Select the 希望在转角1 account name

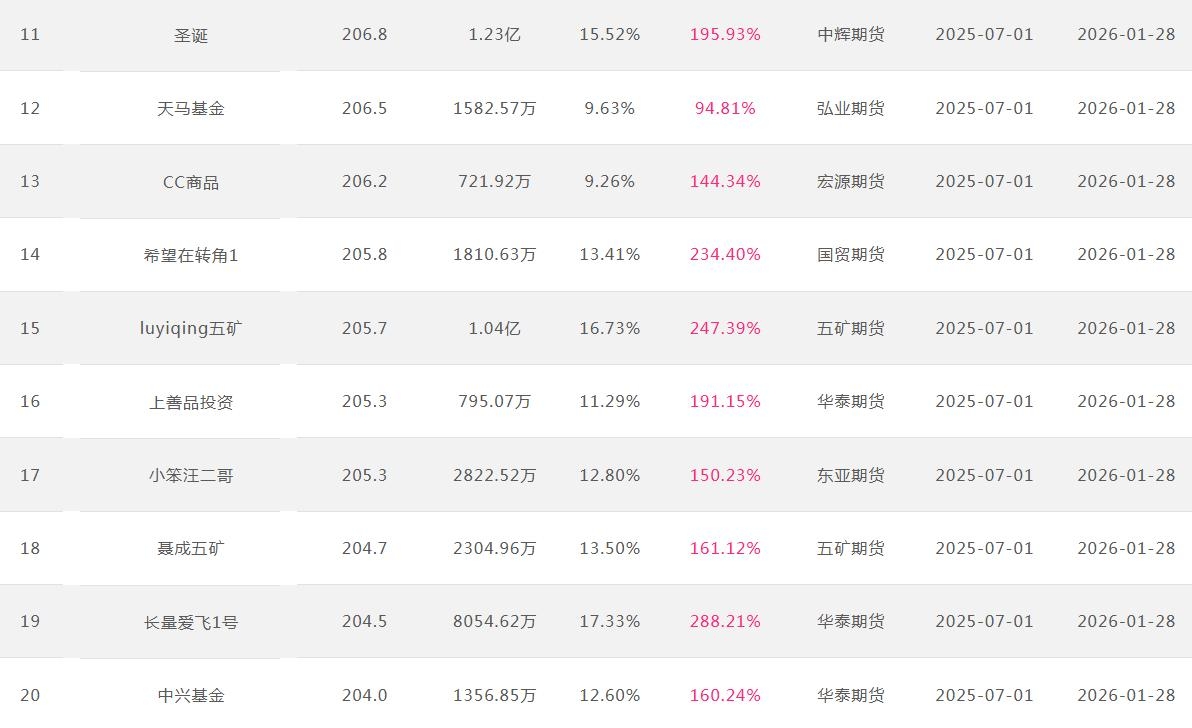click(x=191, y=255)
